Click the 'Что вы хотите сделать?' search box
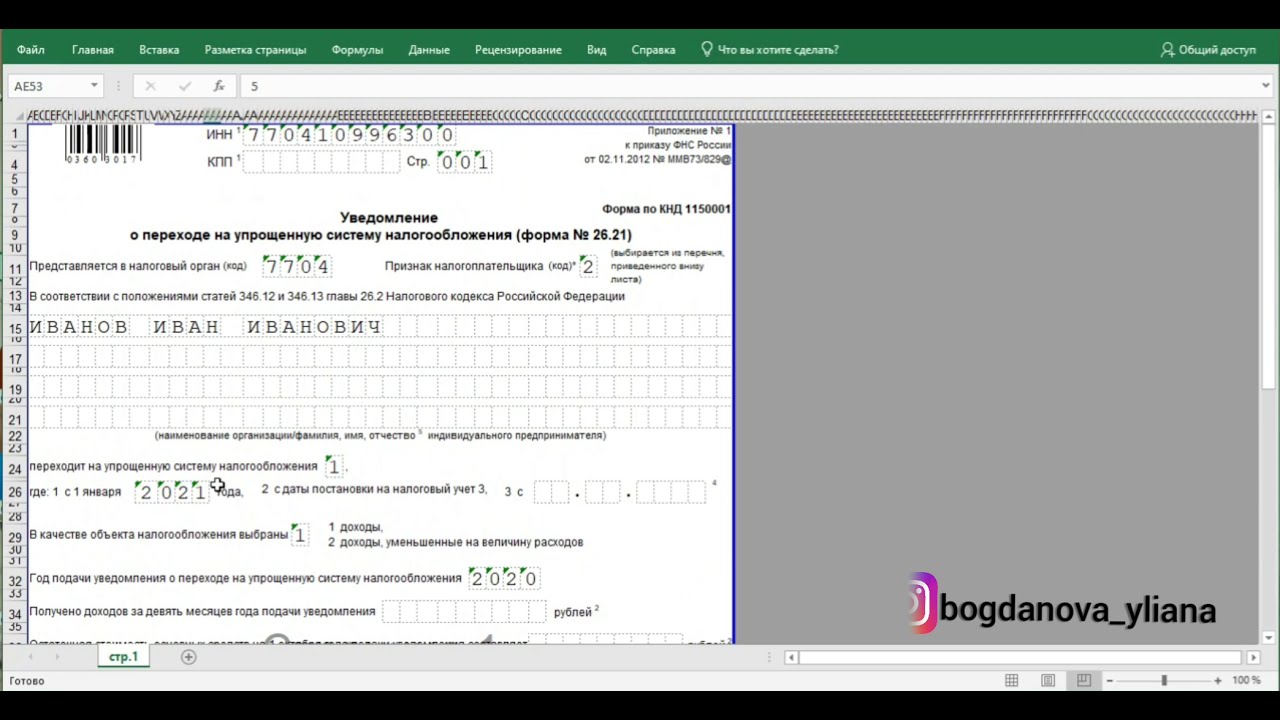Image resolution: width=1280 pixels, height=720 pixels. pos(770,49)
